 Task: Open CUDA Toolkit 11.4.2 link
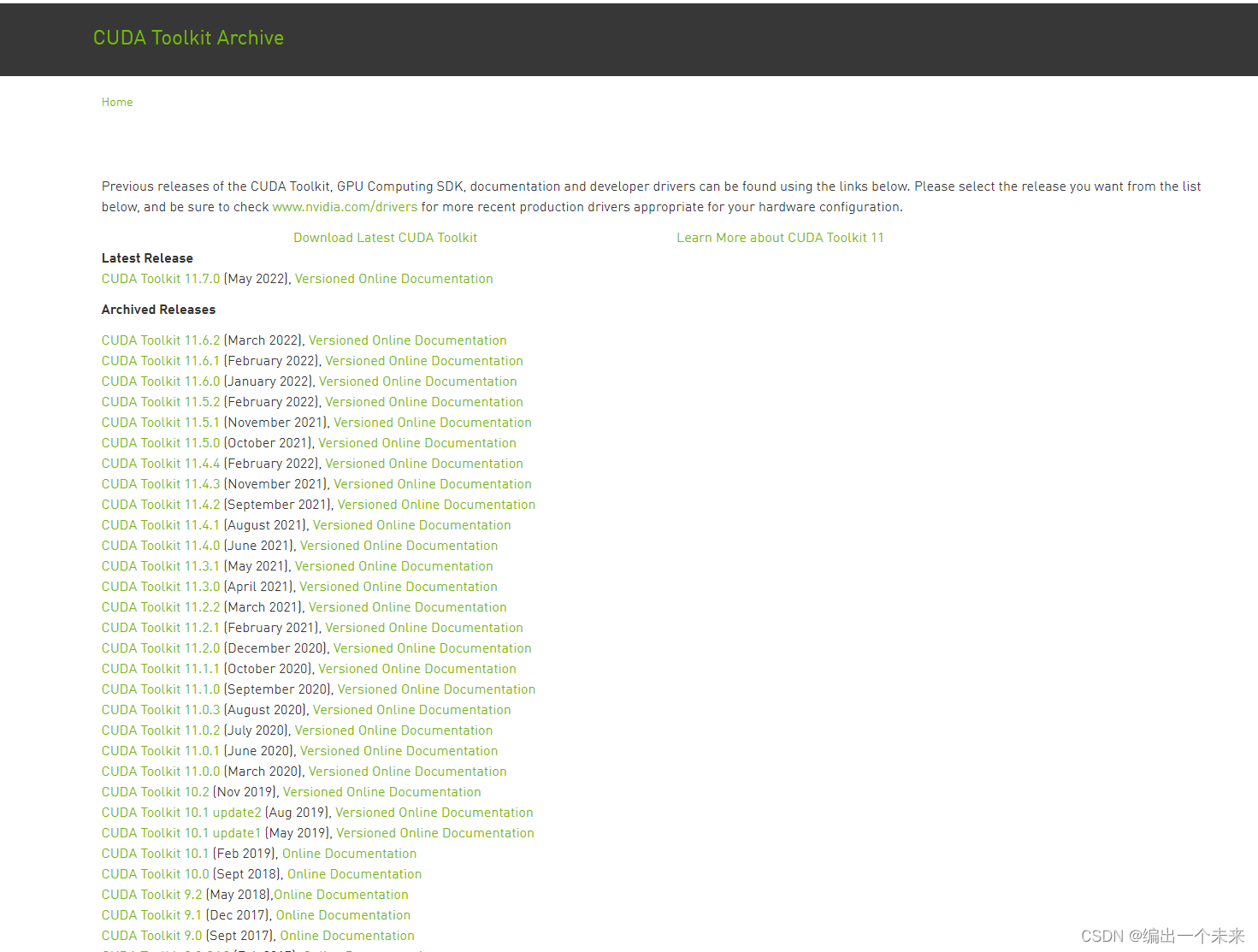click(x=161, y=505)
